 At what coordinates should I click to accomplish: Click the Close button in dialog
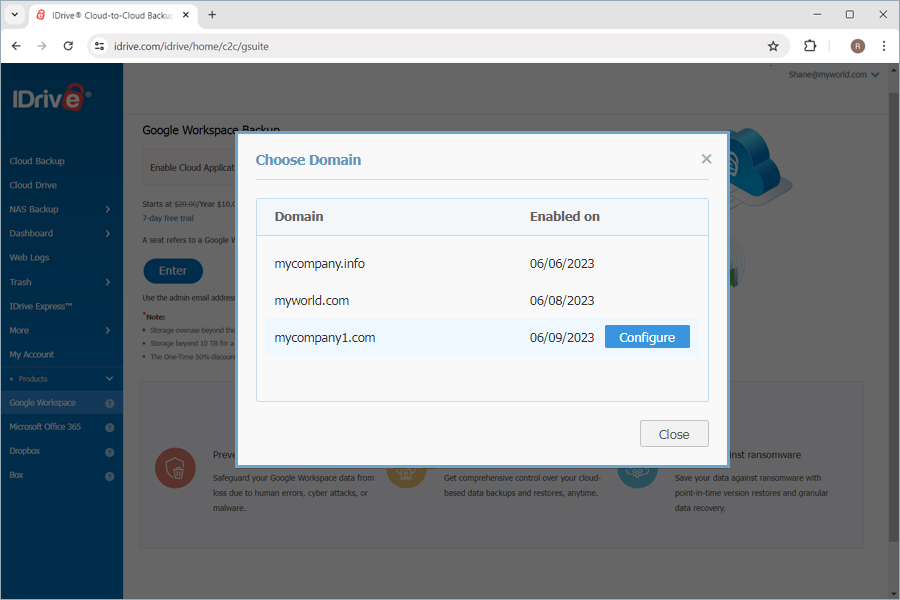click(674, 434)
